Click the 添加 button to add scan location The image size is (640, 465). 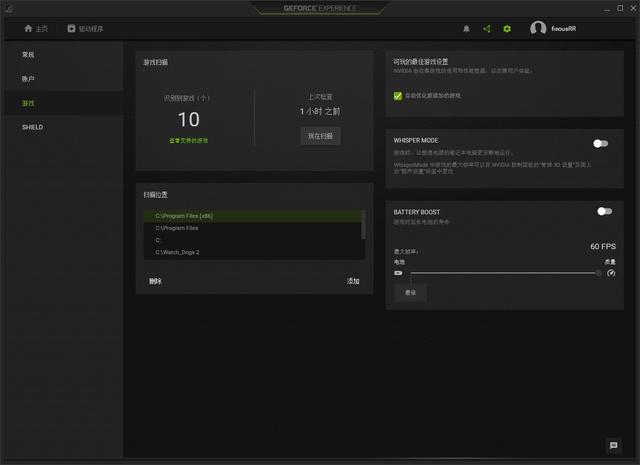353,281
